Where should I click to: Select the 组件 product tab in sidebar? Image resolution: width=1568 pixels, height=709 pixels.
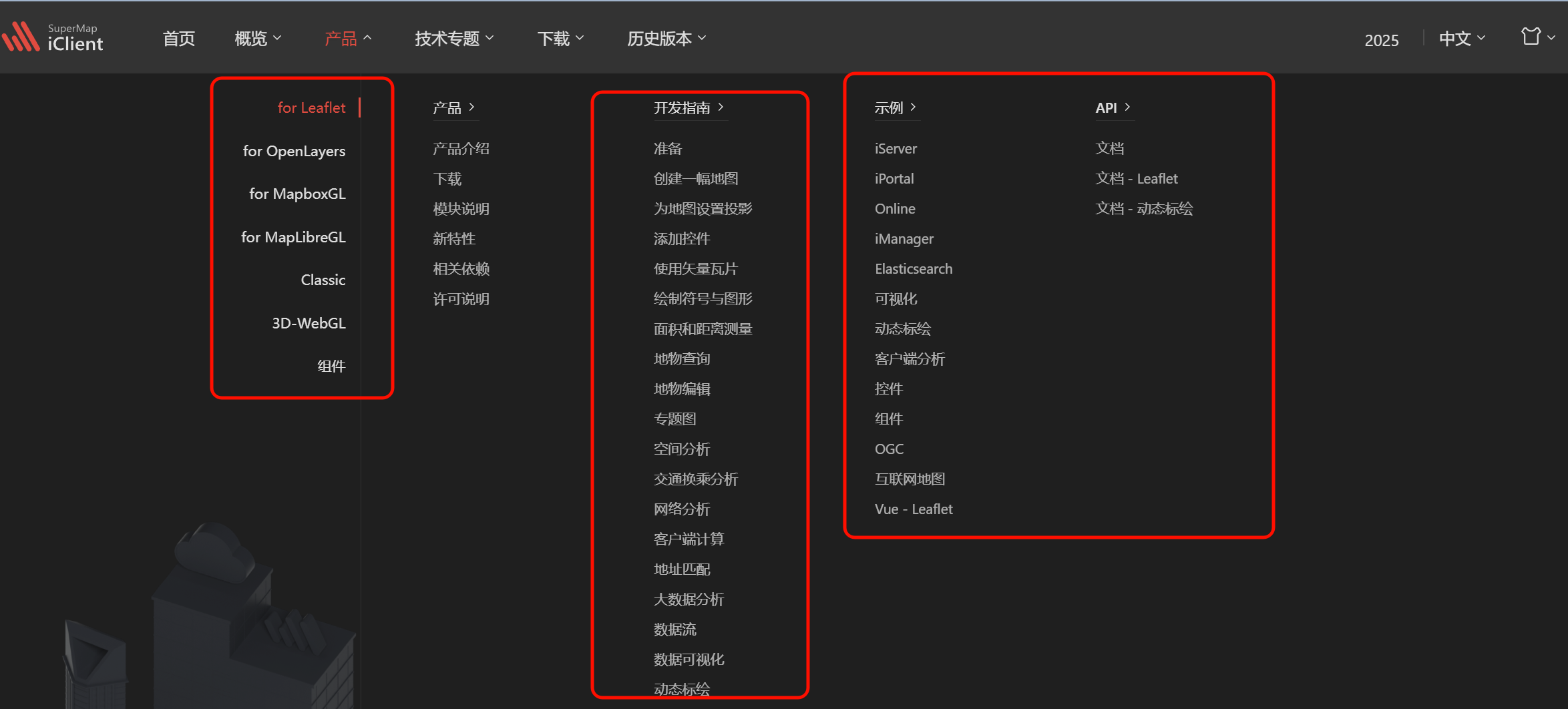[331, 366]
